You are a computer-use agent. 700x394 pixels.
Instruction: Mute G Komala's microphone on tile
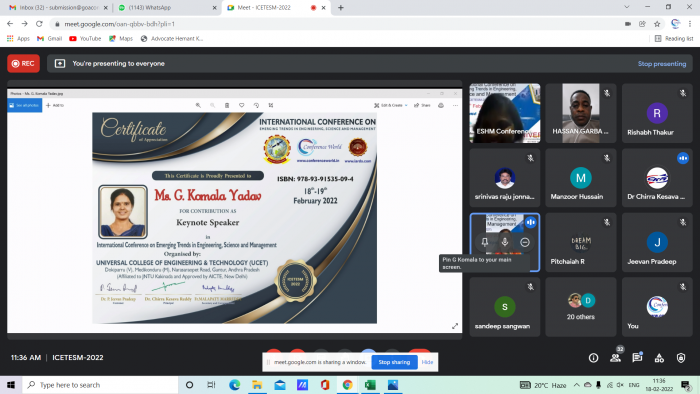pos(505,242)
